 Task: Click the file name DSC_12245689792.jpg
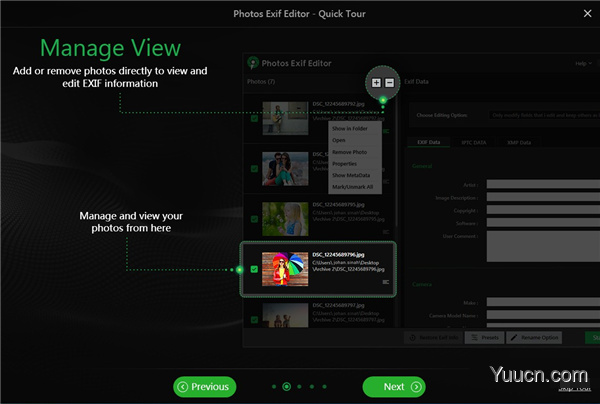(338, 104)
